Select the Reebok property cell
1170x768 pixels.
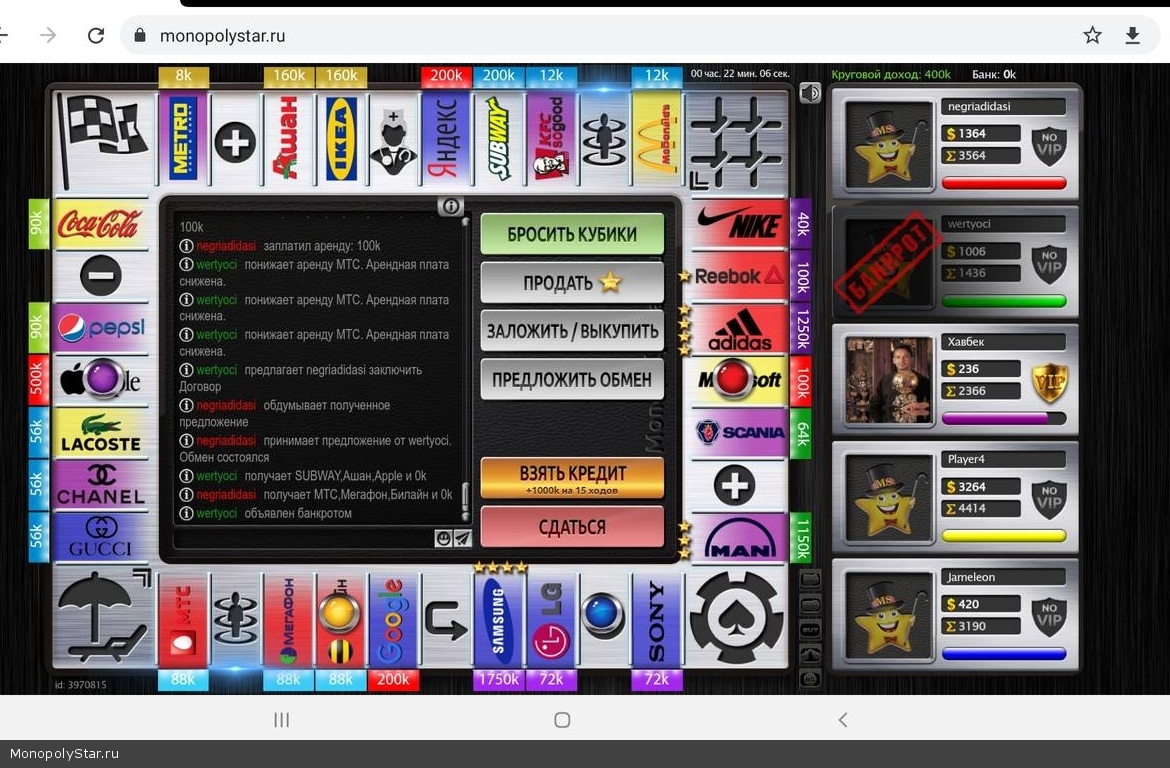point(739,276)
